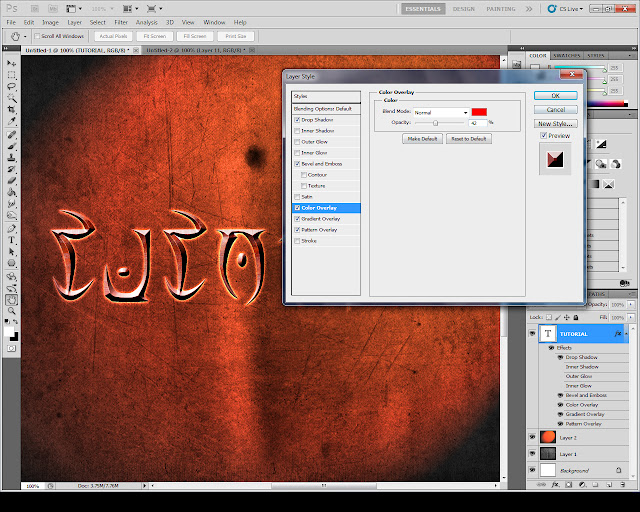Open Arrange Documents dropdown in top bar
This screenshot has height=512, width=640.
click(131, 8)
